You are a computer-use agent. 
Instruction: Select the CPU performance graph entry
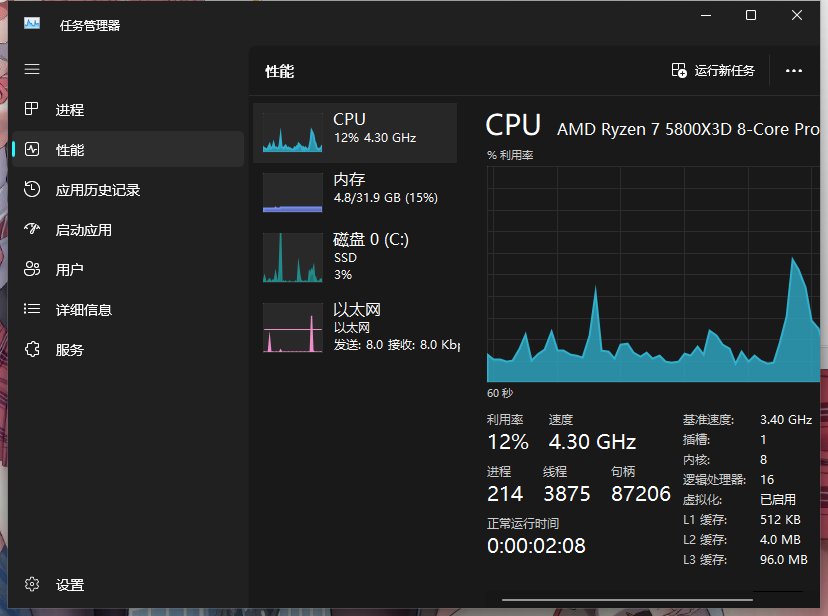[x=355, y=130]
